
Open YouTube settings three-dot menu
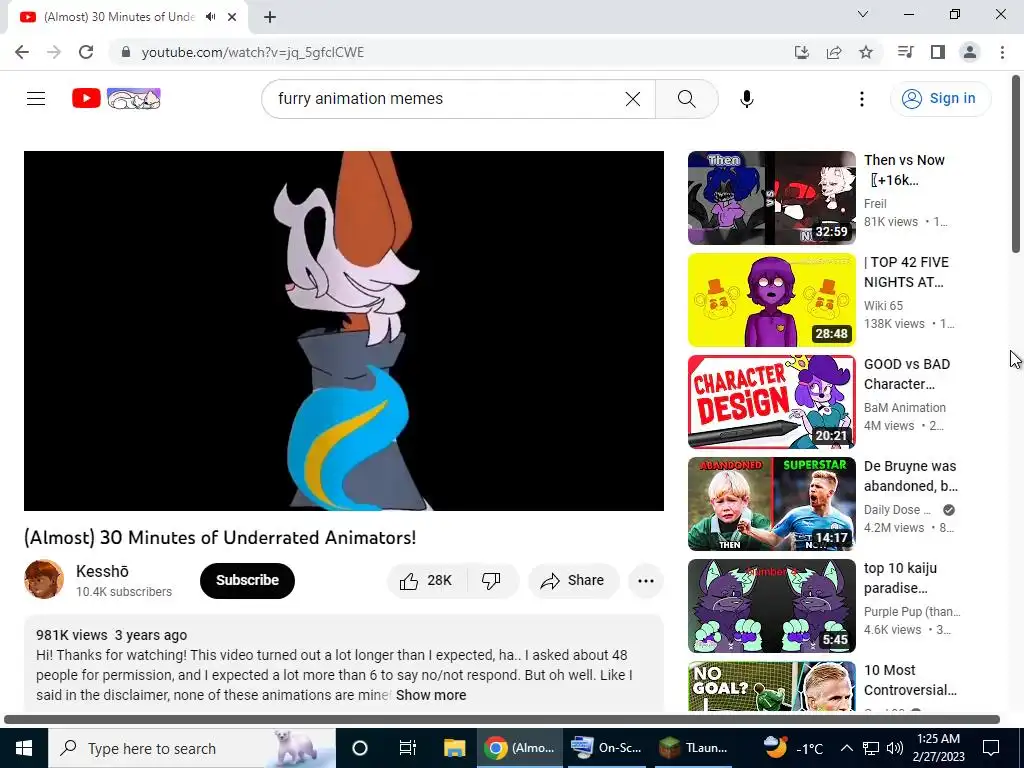point(861,99)
